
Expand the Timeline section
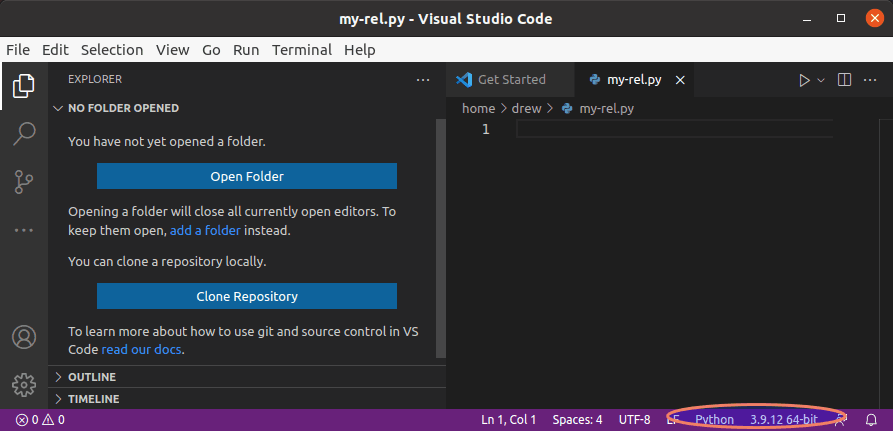click(93, 399)
